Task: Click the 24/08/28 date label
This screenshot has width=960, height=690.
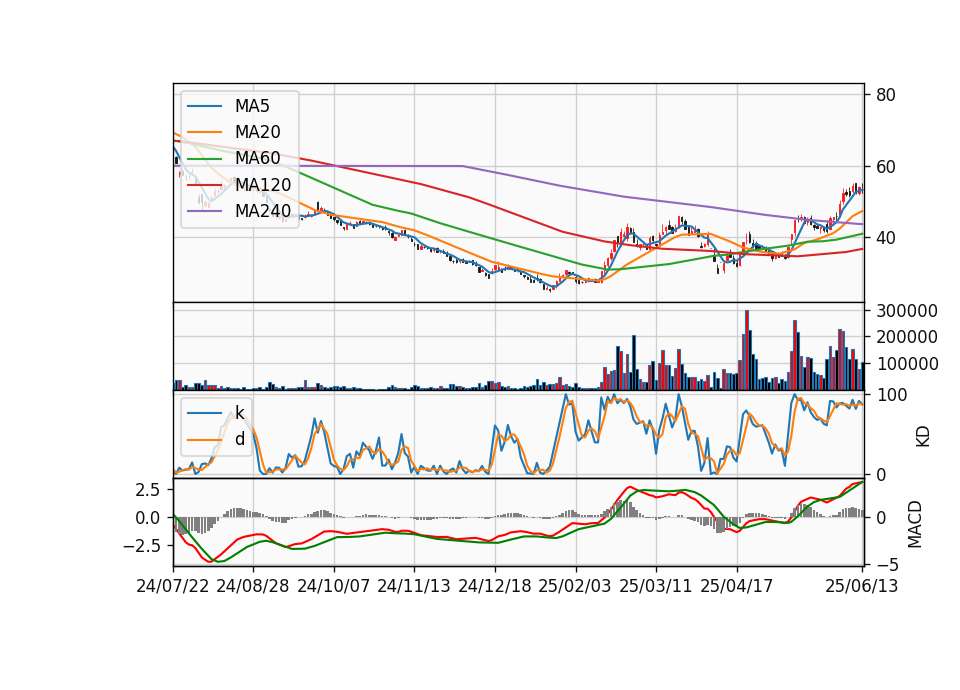Action: [x=253, y=586]
